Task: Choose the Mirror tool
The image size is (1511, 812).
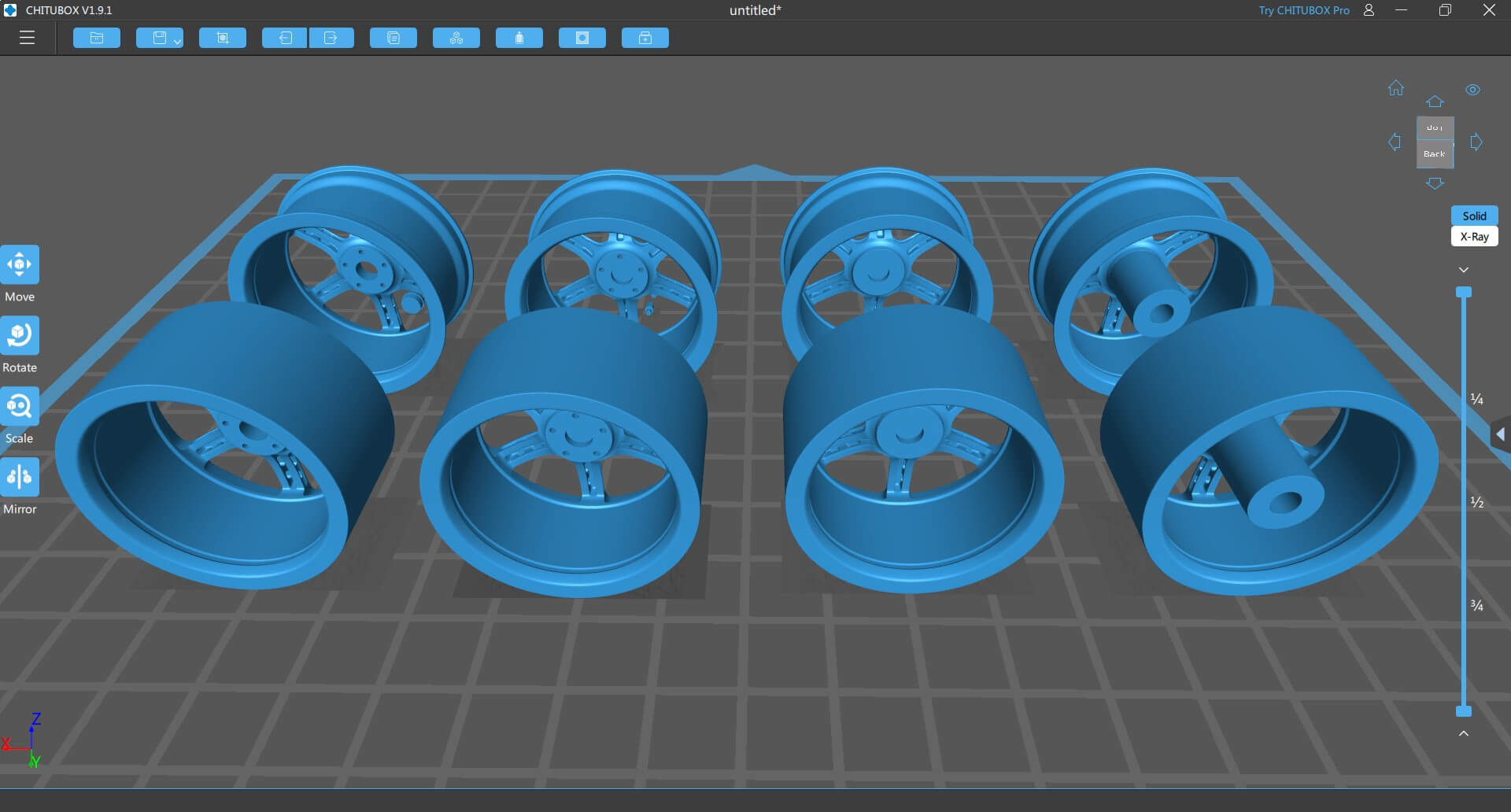Action: pos(20,478)
